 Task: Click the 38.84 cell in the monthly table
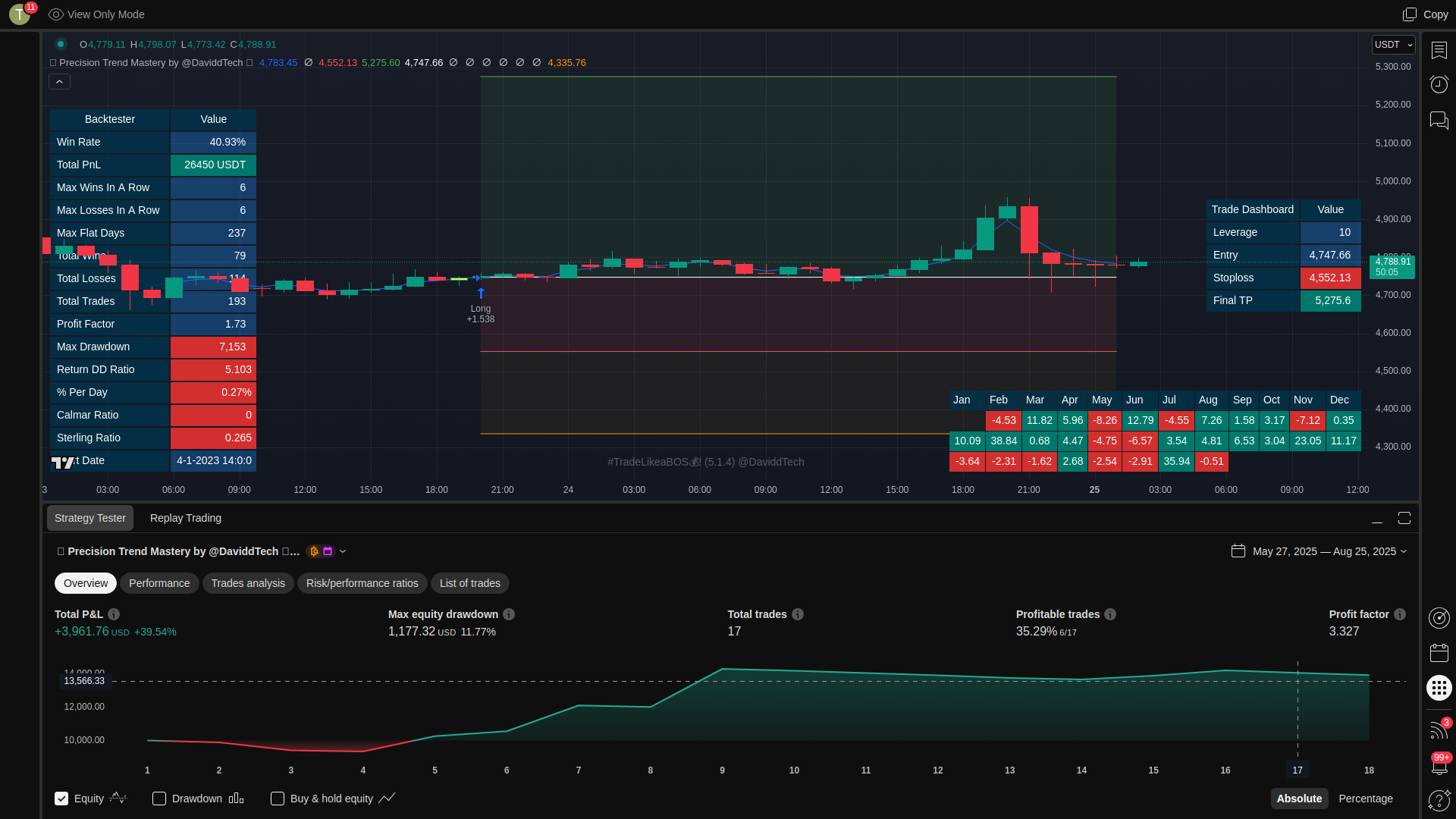coord(1003,441)
